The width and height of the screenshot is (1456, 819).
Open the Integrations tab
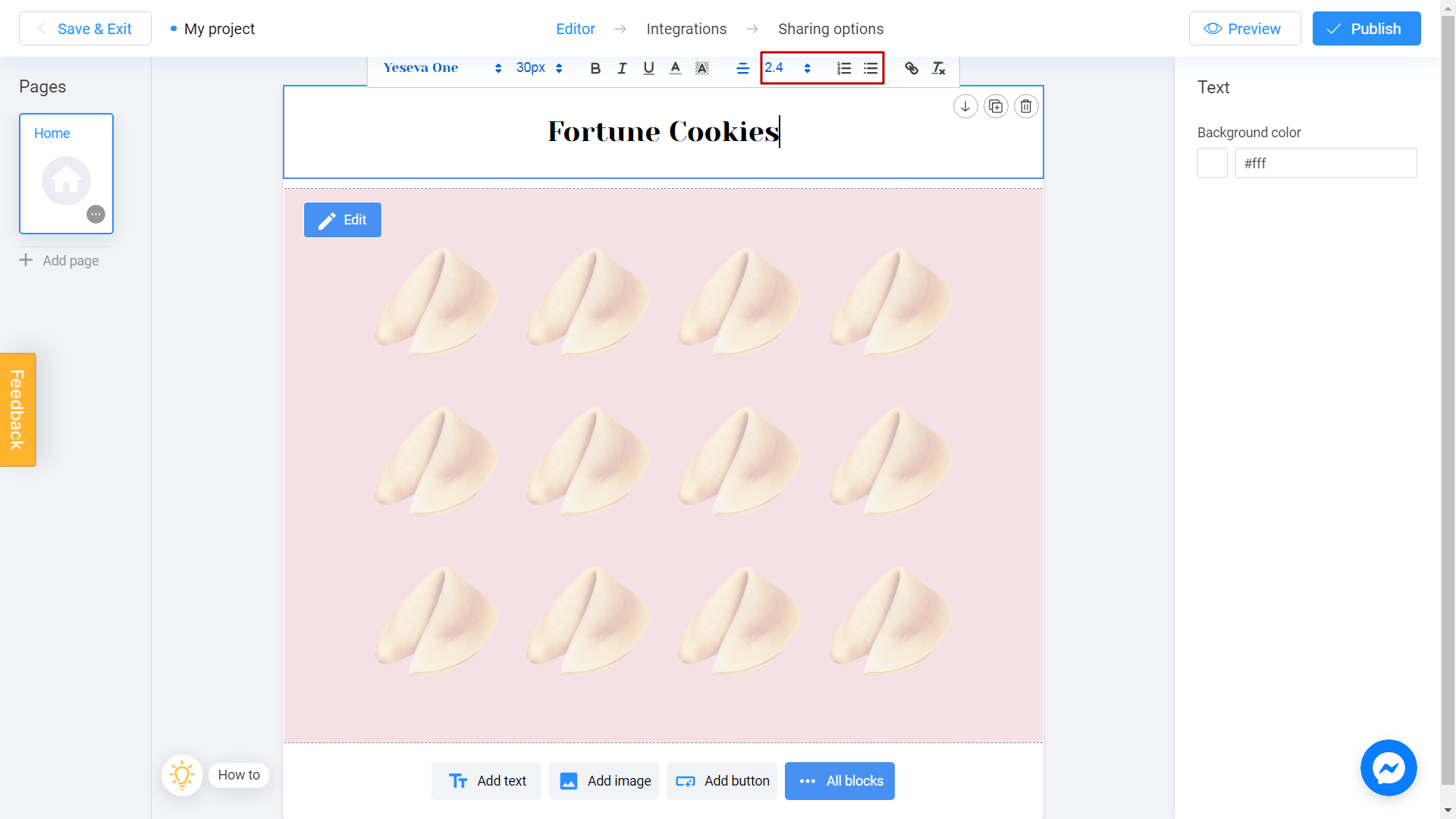686,28
